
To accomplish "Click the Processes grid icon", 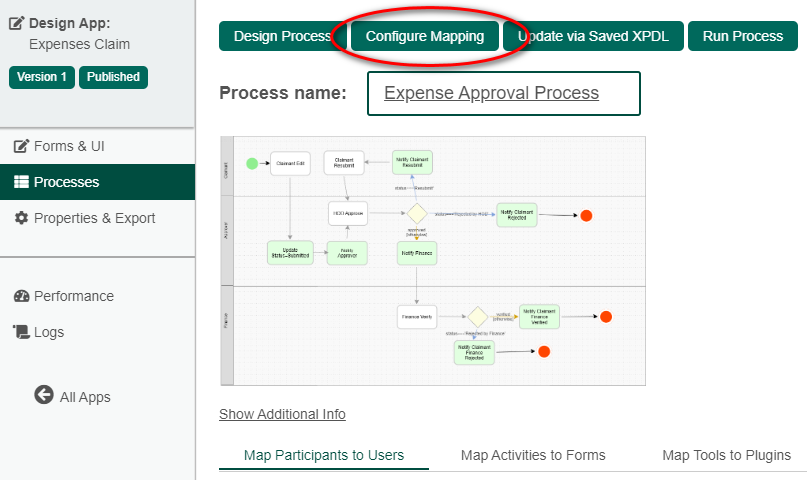I will click(x=21, y=182).
